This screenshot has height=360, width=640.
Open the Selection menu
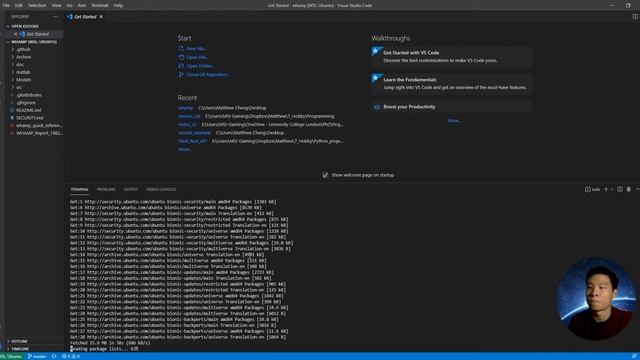point(37,5)
